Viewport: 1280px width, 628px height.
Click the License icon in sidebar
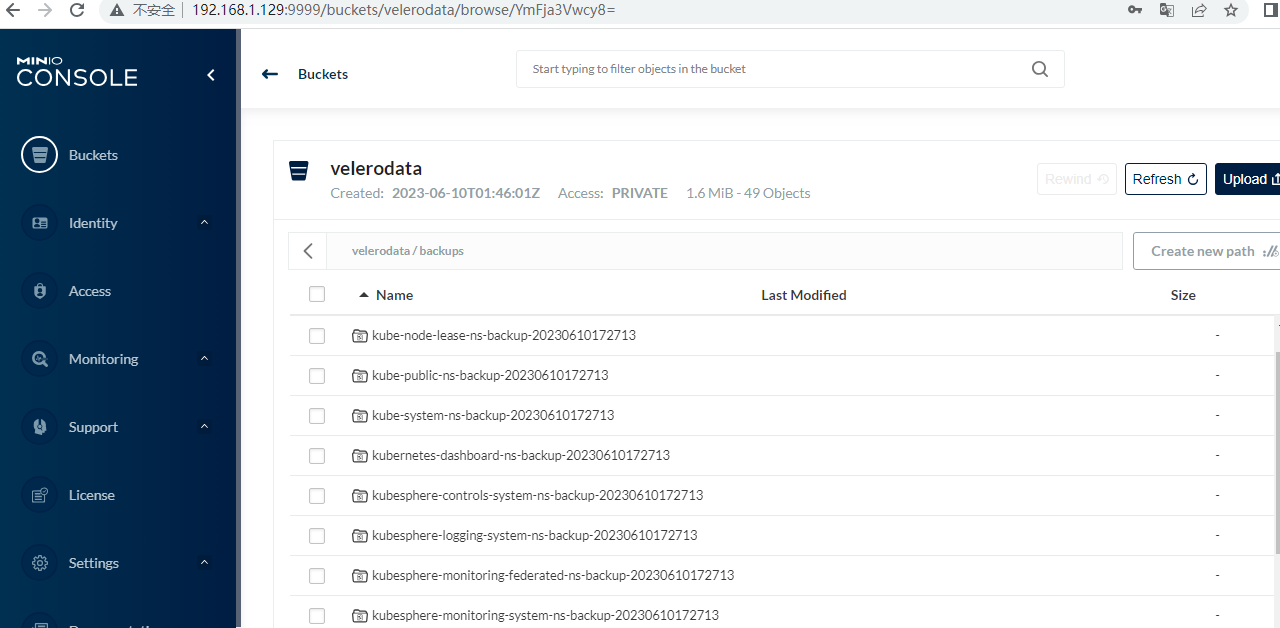[40, 495]
